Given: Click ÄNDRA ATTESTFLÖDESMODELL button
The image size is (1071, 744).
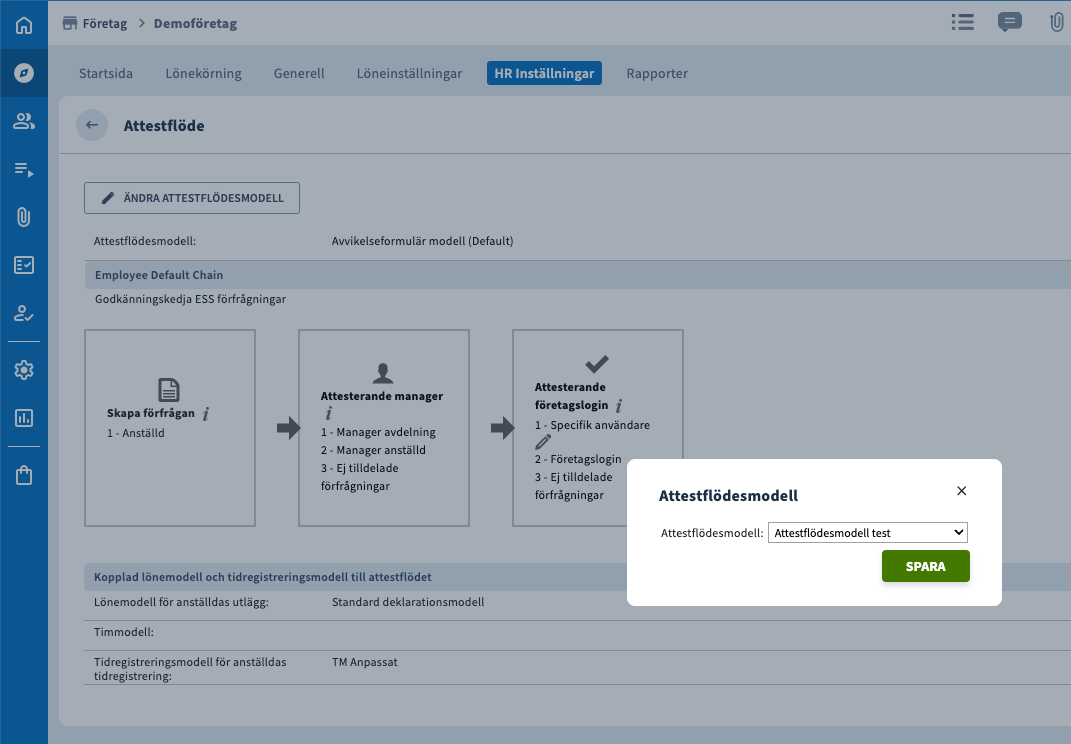Looking at the screenshot, I should 192,198.
